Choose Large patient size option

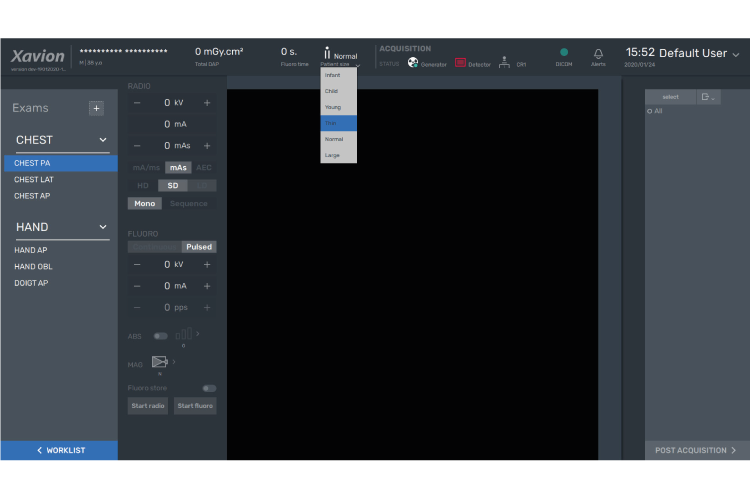pyautogui.click(x=339, y=155)
